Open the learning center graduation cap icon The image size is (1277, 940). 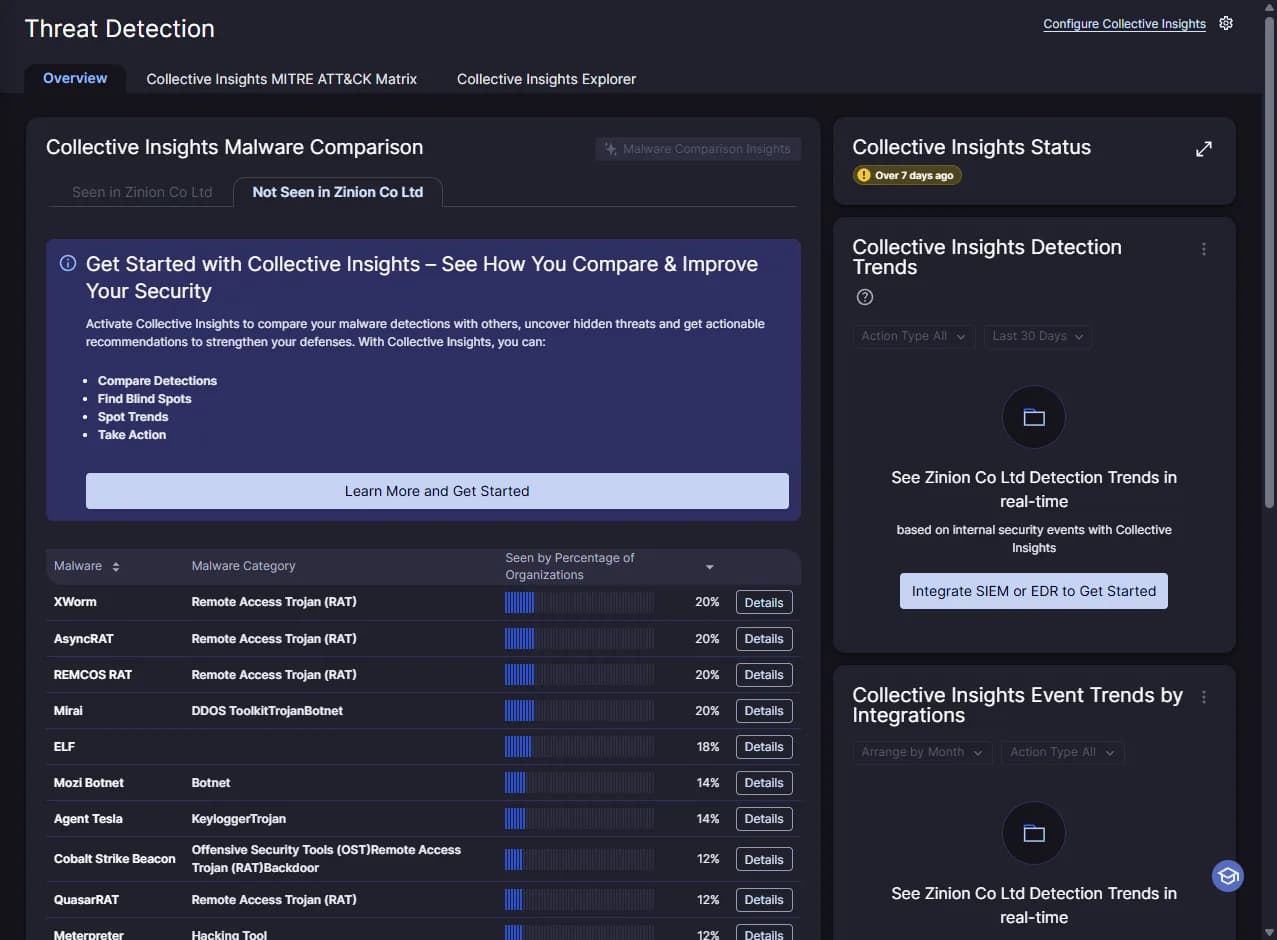(x=1228, y=876)
